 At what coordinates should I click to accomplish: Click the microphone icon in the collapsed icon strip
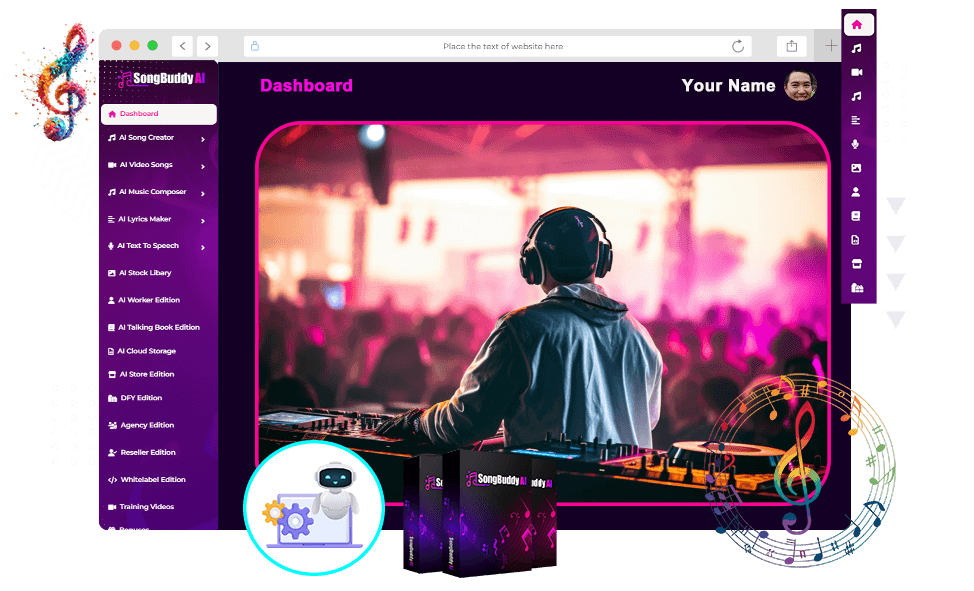pos(857,144)
